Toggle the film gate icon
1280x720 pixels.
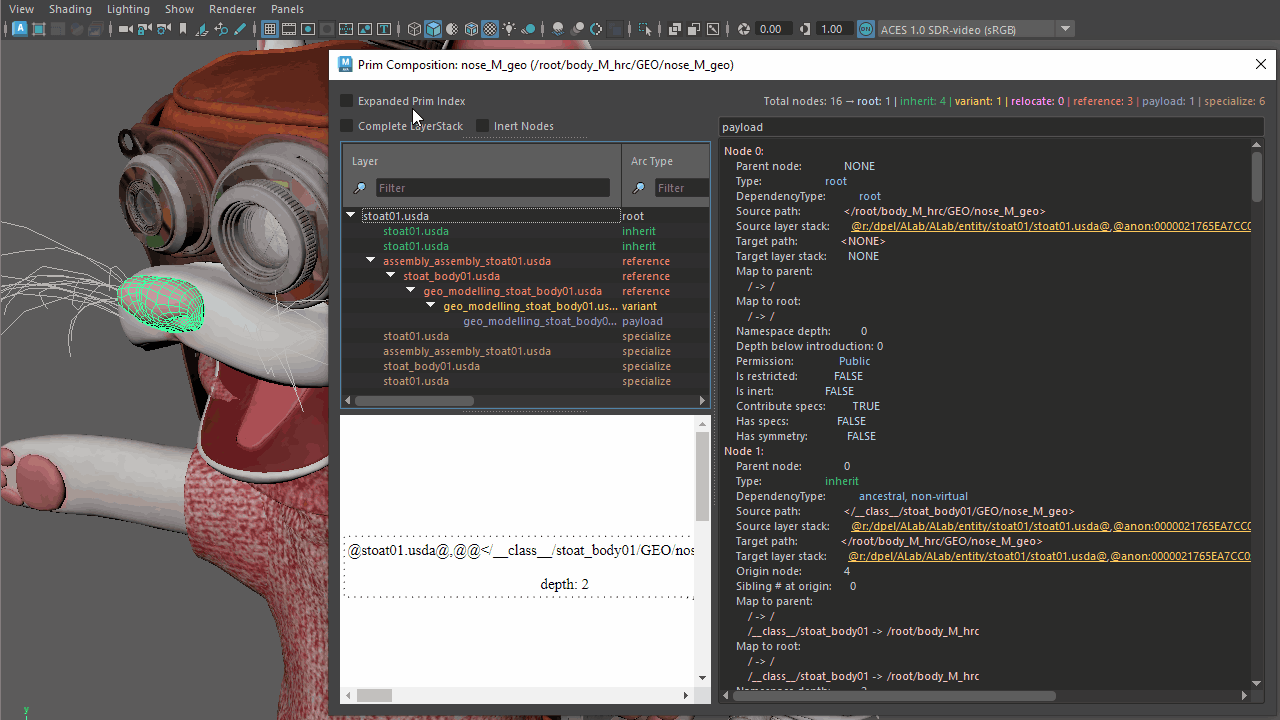coord(288,29)
